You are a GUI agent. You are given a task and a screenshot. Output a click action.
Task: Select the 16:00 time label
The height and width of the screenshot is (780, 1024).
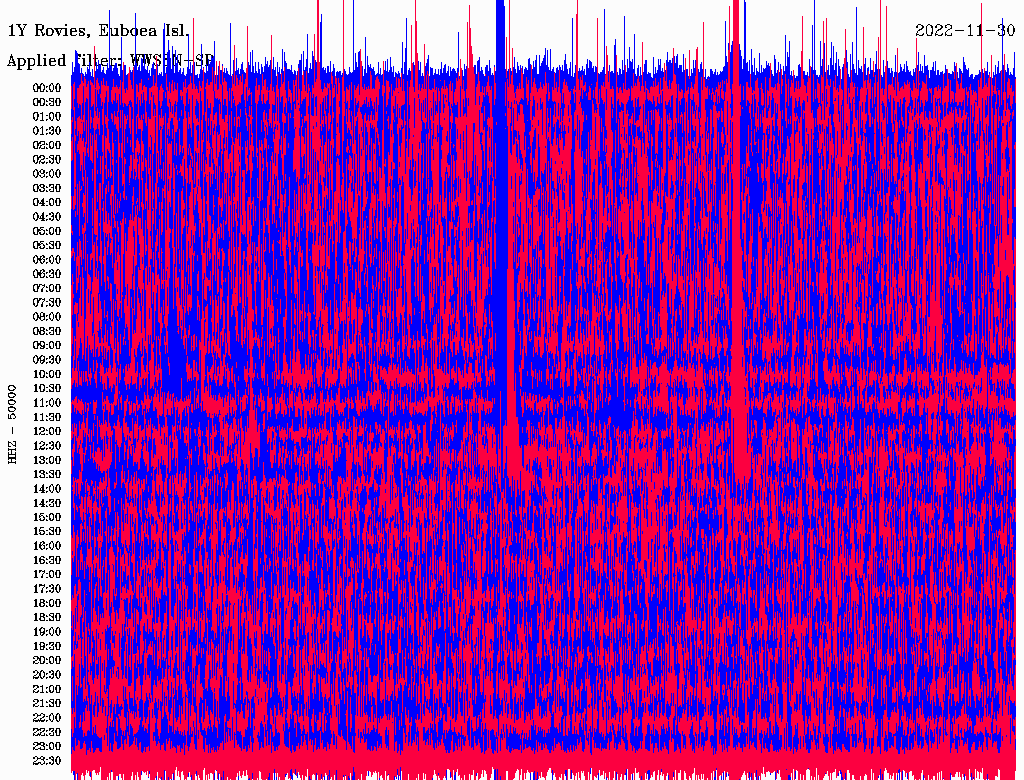[x=47, y=546]
